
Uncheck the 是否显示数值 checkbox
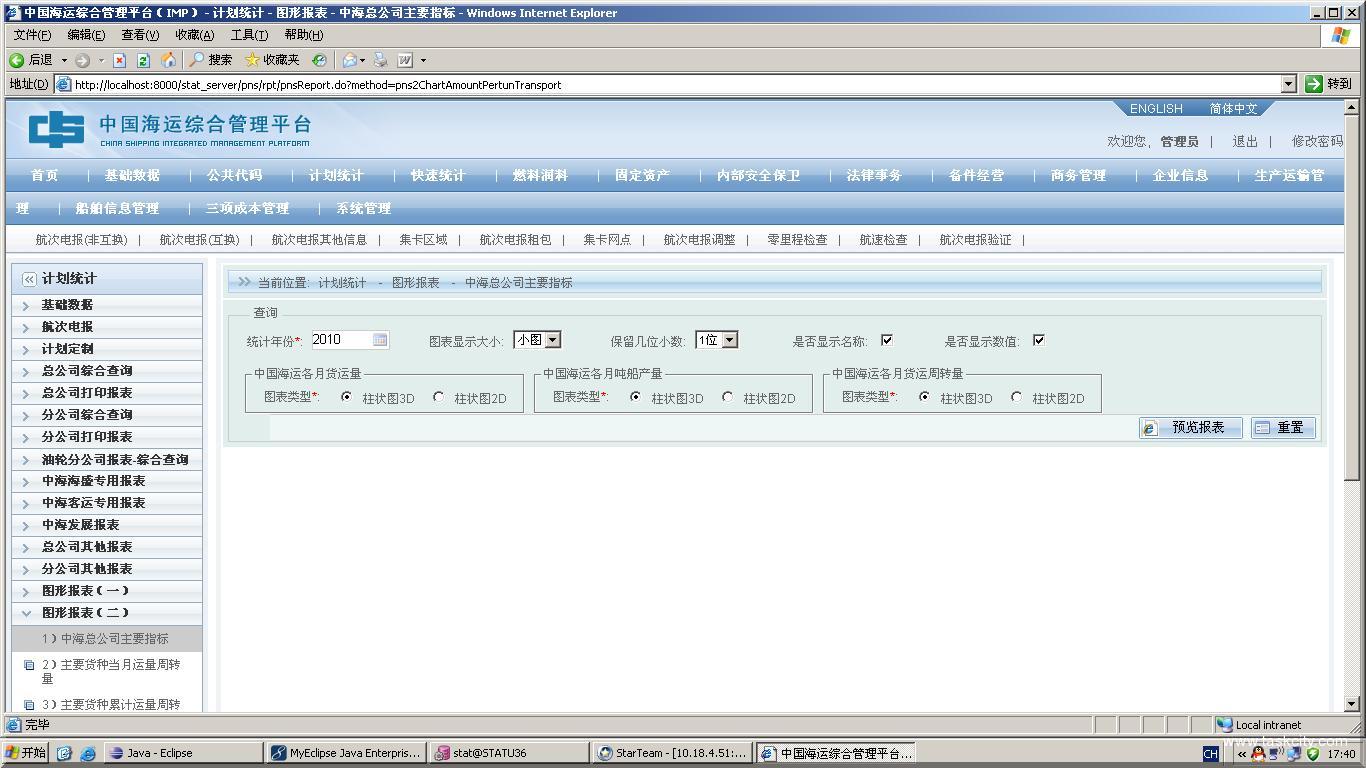[x=1038, y=340]
